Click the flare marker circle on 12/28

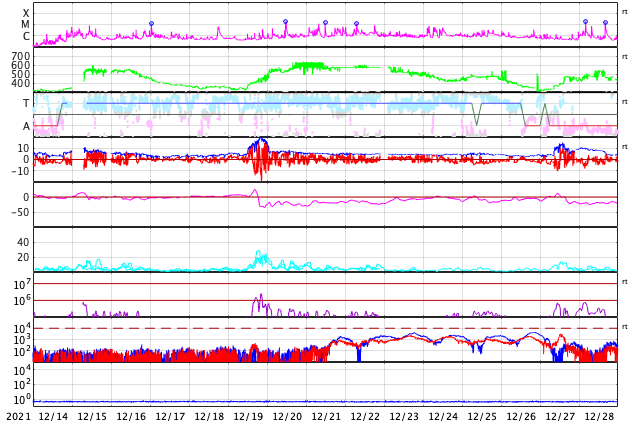tap(605, 23)
